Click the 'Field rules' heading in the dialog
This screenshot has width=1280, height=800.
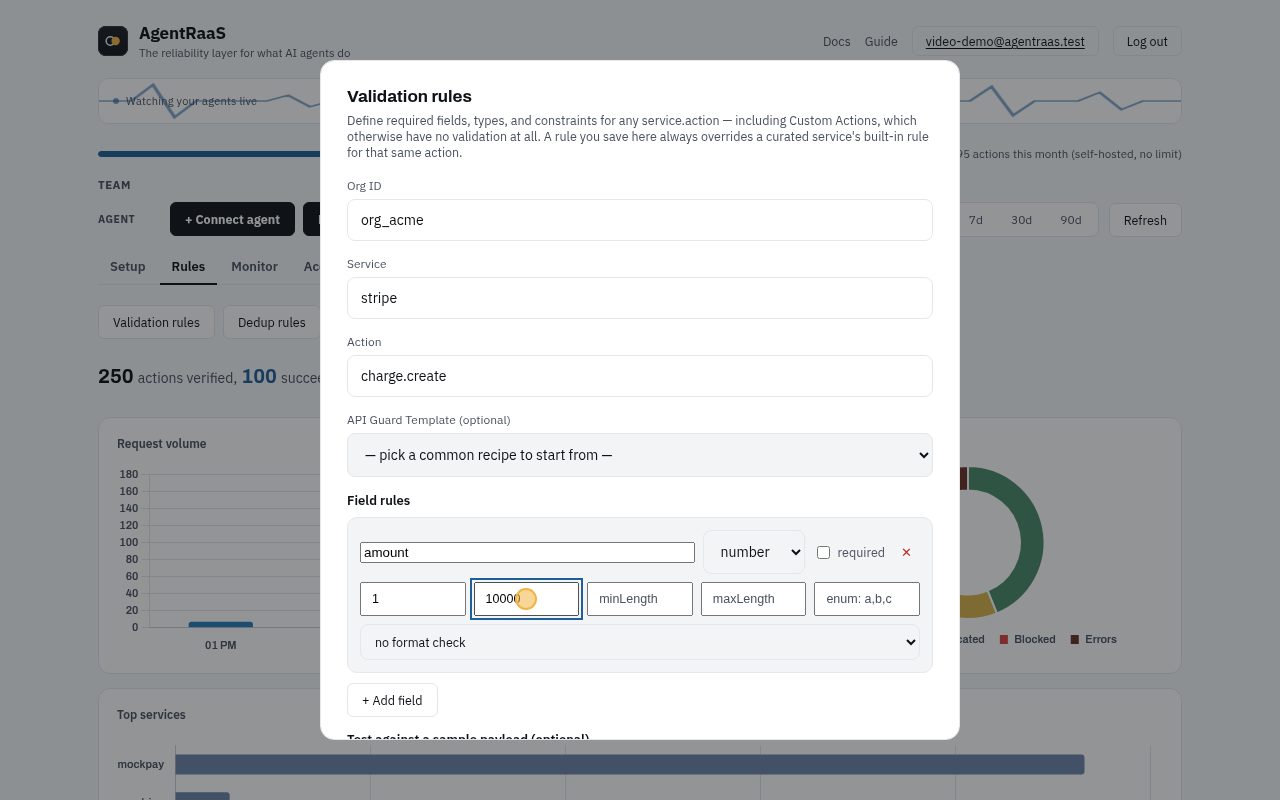point(378,500)
